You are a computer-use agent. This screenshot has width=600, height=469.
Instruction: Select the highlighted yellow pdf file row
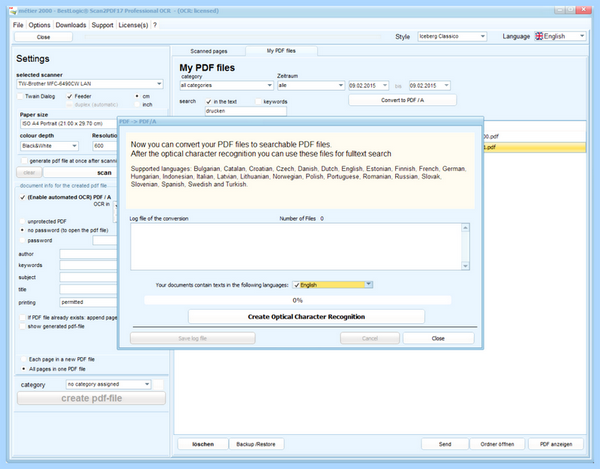[x=535, y=147]
